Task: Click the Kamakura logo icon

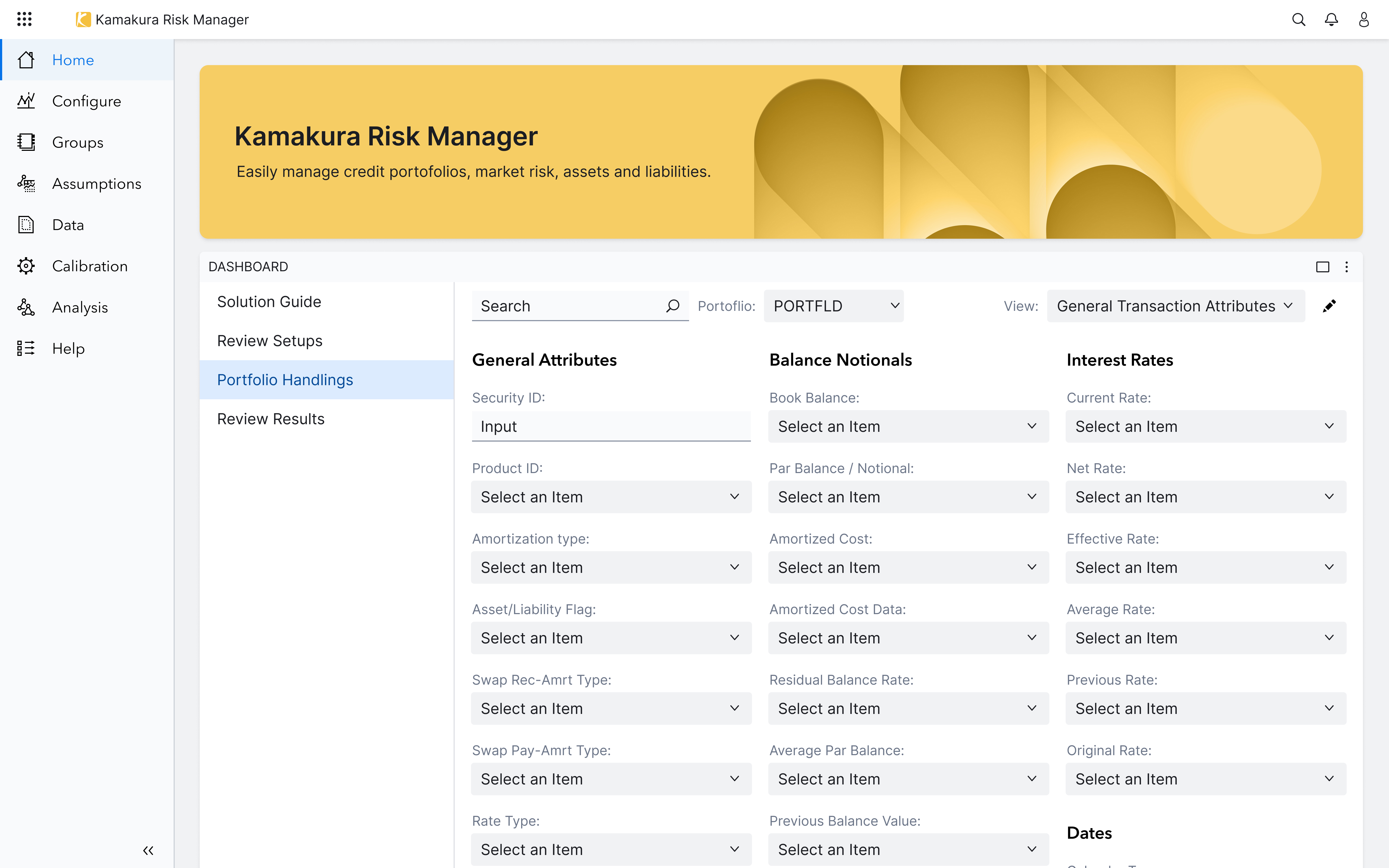Action: [83, 20]
